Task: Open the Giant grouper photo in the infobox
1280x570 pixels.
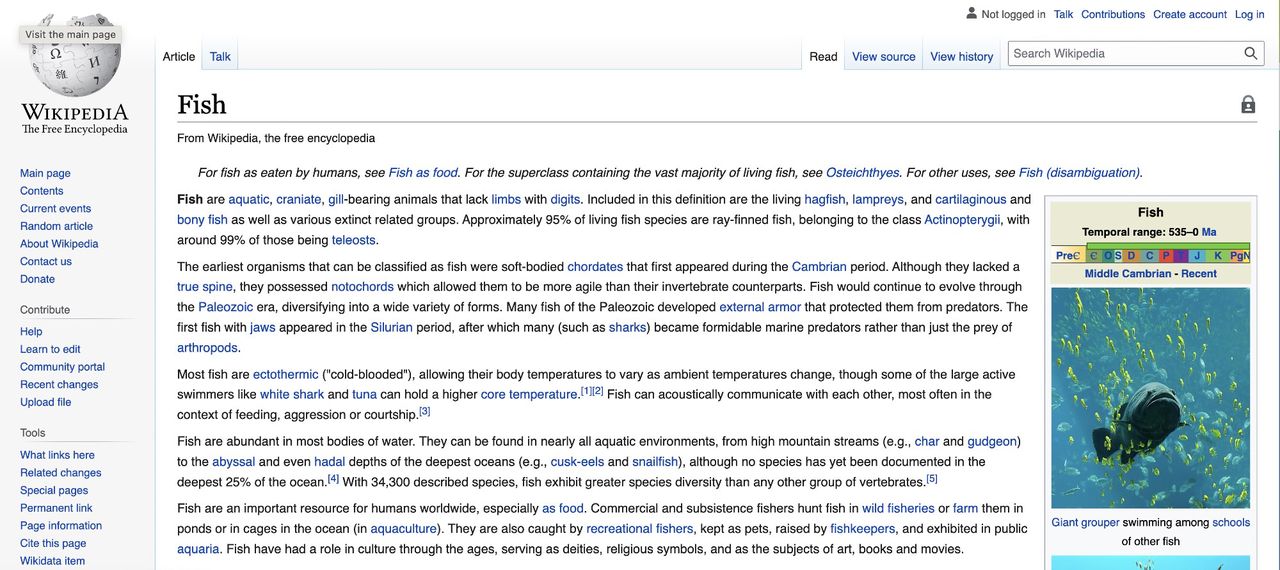Action: click(x=1150, y=397)
